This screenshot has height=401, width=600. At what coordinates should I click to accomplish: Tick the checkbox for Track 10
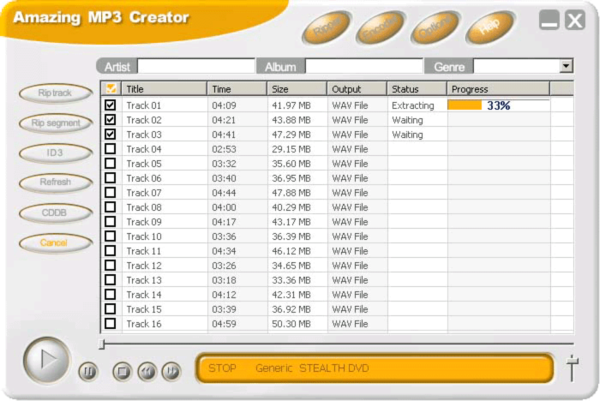pyautogui.click(x=111, y=236)
